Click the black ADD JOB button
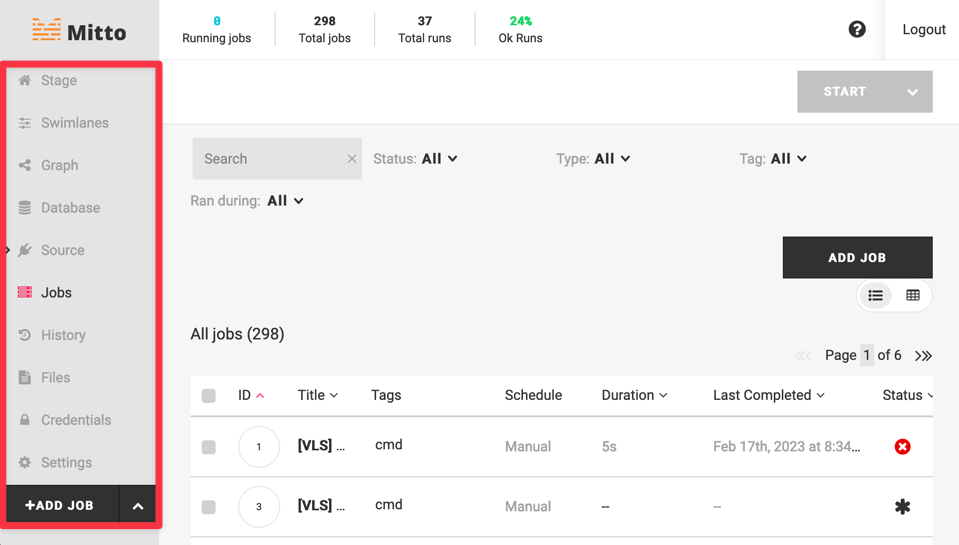The width and height of the screenshot is (959, 545). click(857, 257)
